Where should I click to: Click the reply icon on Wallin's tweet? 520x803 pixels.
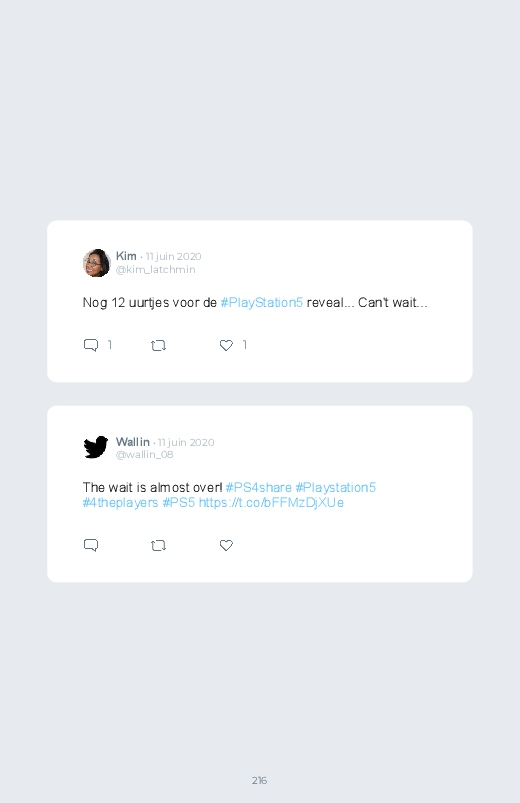tap(91, 545)
